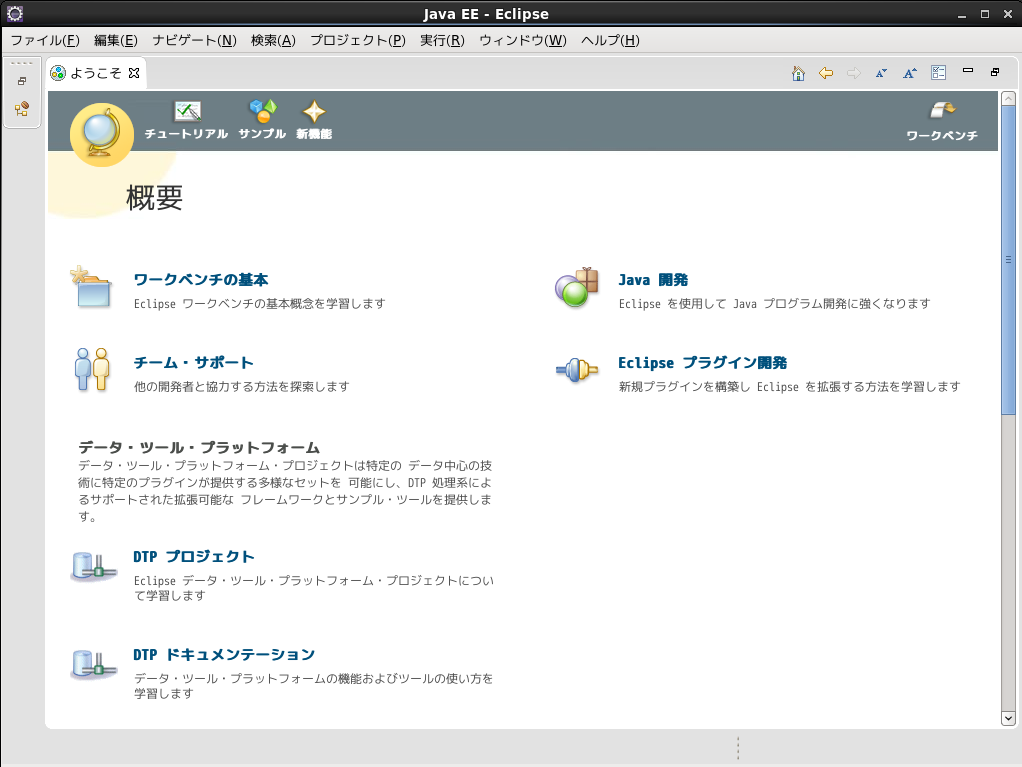Open the サンプル (Samples) icon
Viewport: 1022px width, 767px height.
click(263, 111)
